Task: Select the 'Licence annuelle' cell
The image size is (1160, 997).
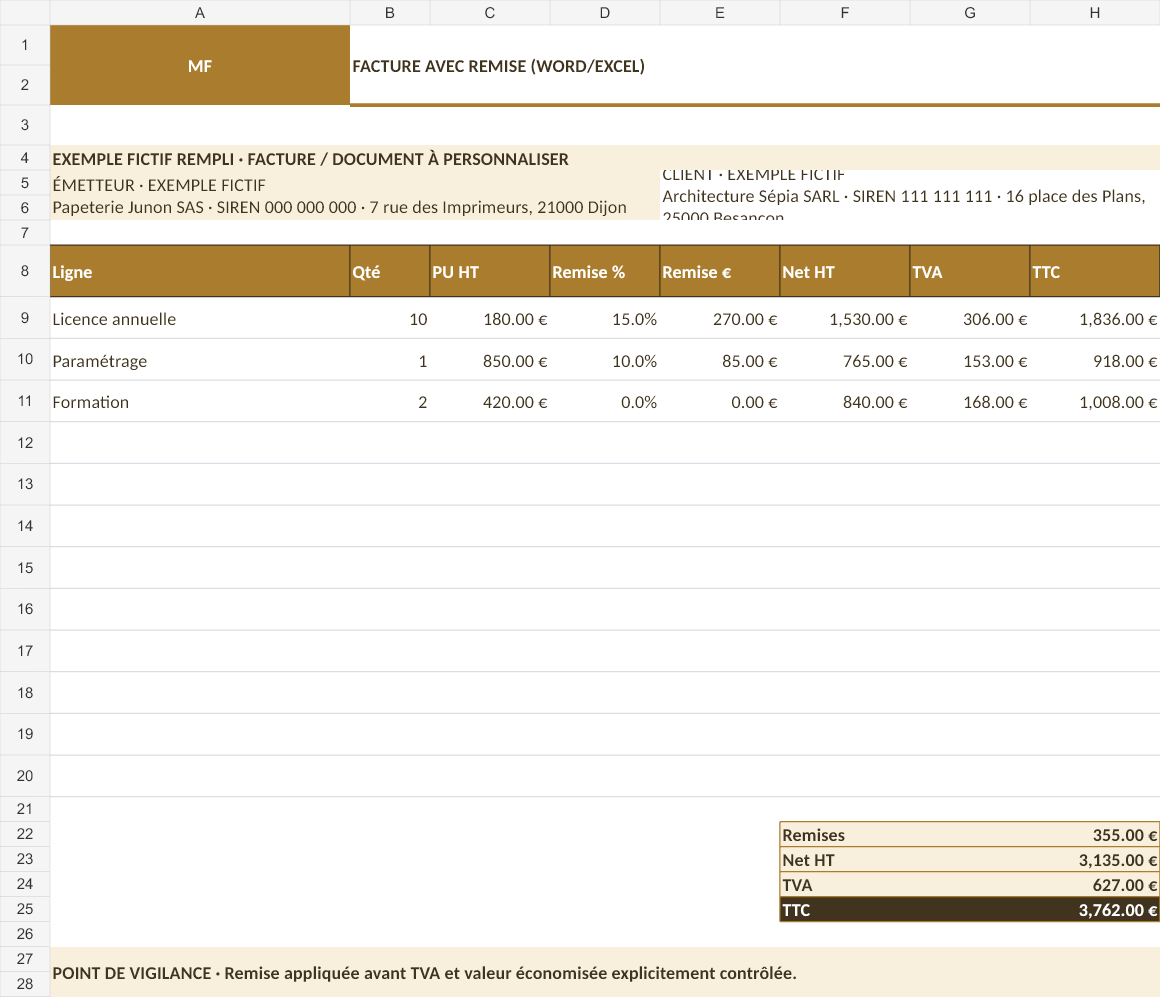Action: pyautogui.click(x=200, y=319)
